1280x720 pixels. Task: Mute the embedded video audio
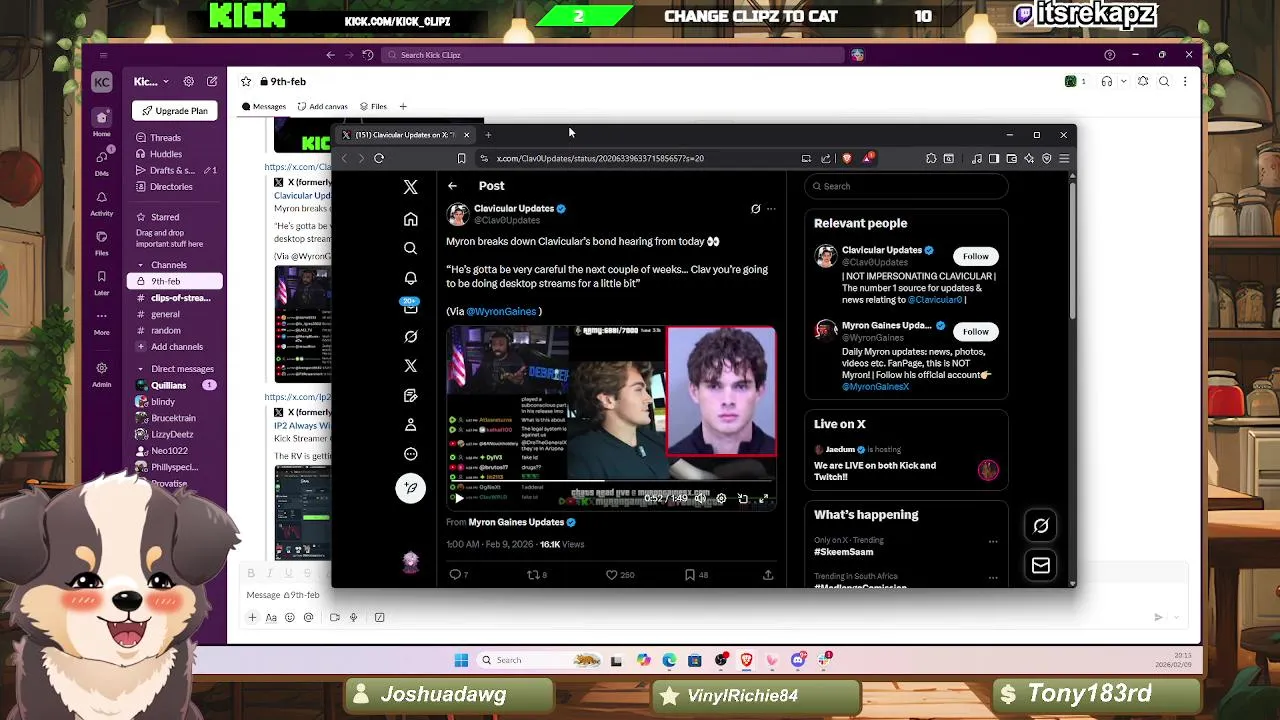coord(700,498)
